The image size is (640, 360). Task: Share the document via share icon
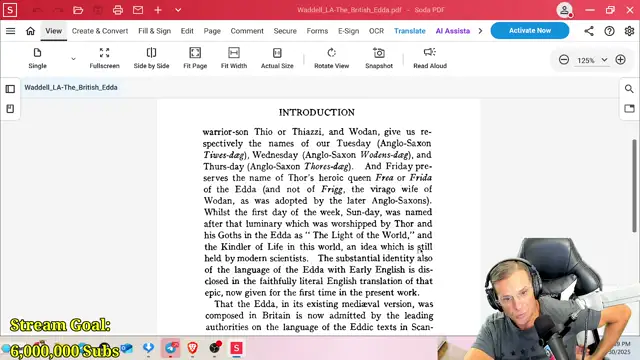point(589,31)
